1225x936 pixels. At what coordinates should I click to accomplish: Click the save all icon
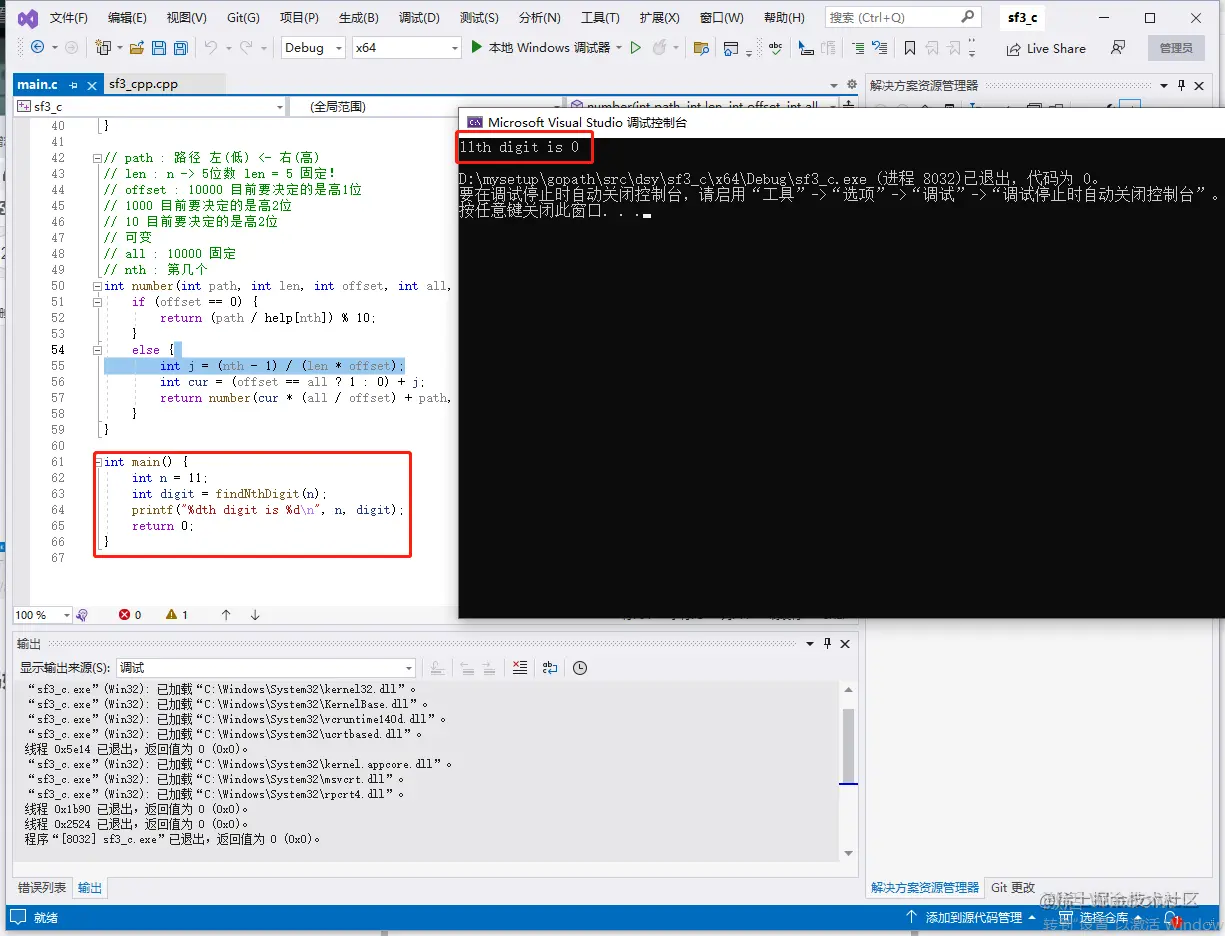click(x=180, y=47)
